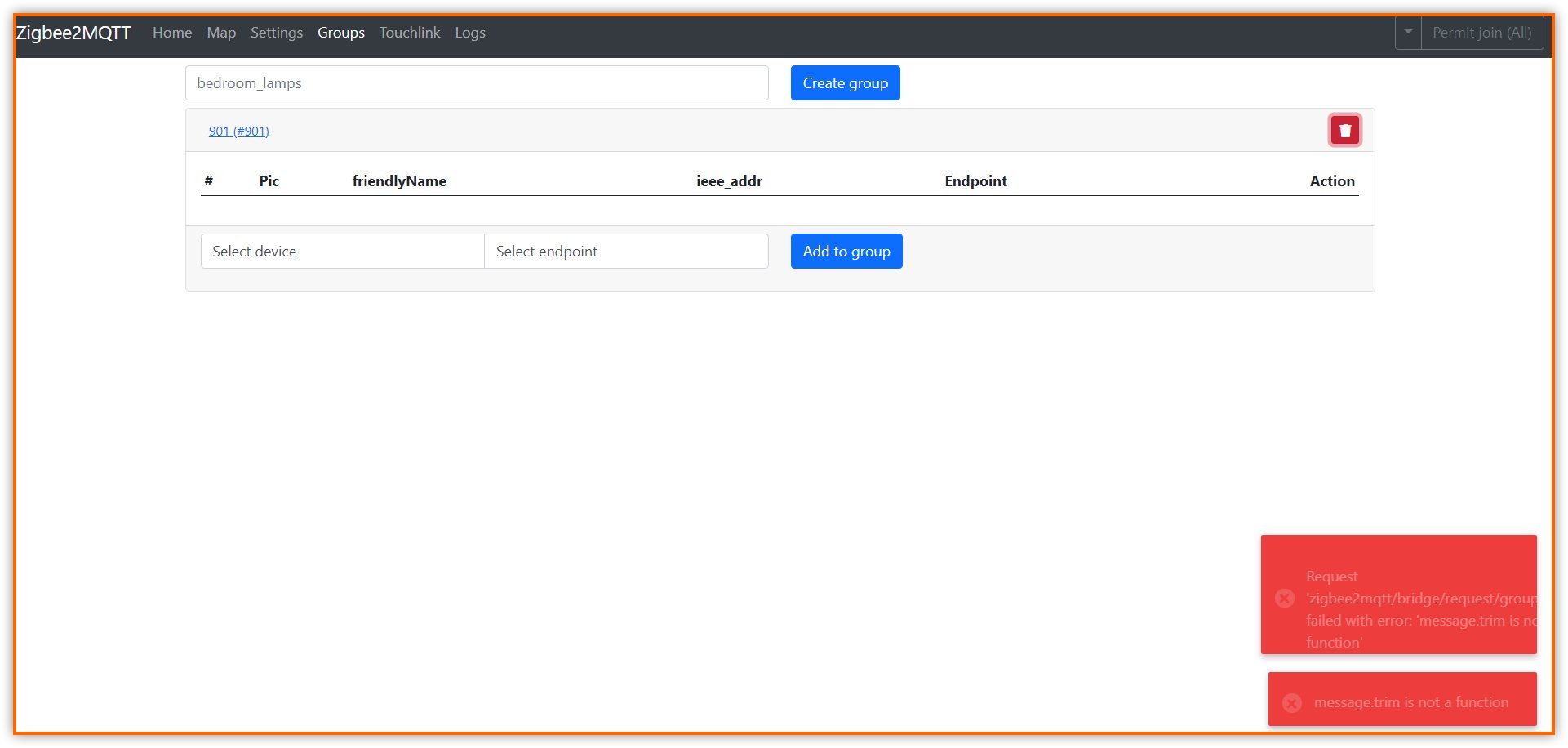The width and height of the screenshot is (1568, 748).
Task: Click the Zigbee2MQTT logo
Action: point(73,33)
